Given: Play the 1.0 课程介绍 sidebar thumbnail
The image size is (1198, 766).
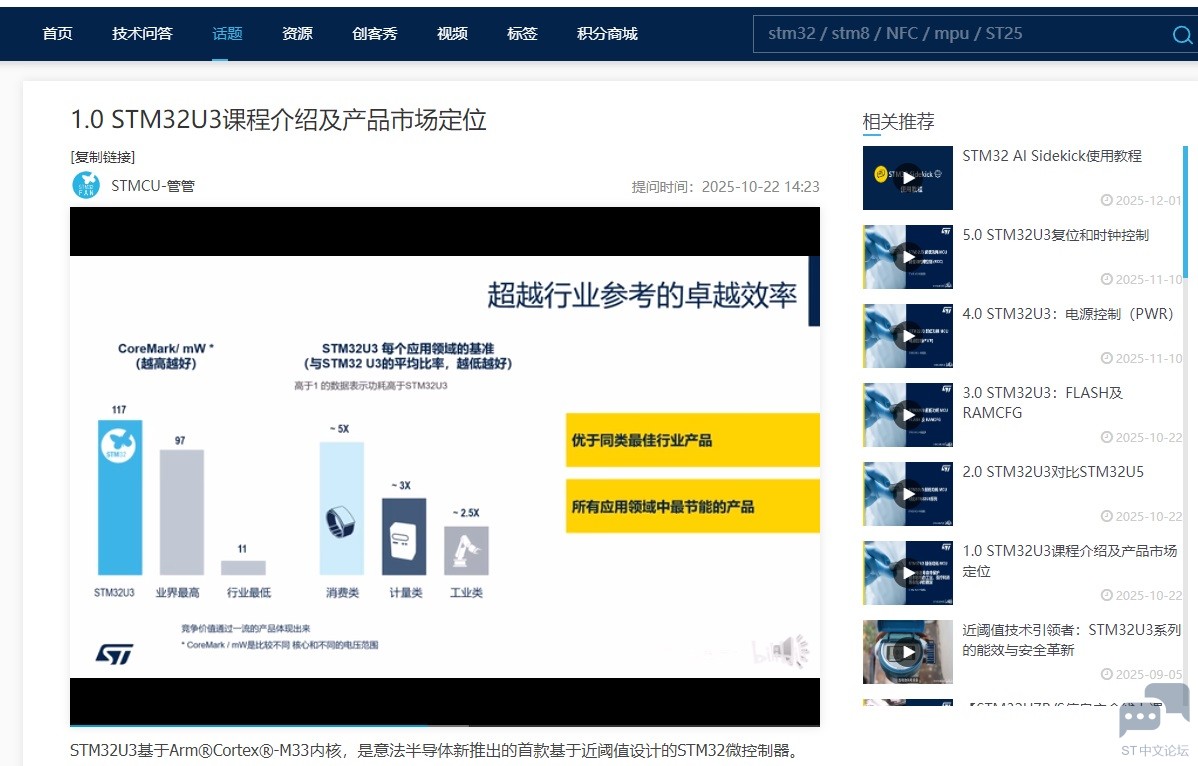Looking at the screenshot, I should point(908,573).
